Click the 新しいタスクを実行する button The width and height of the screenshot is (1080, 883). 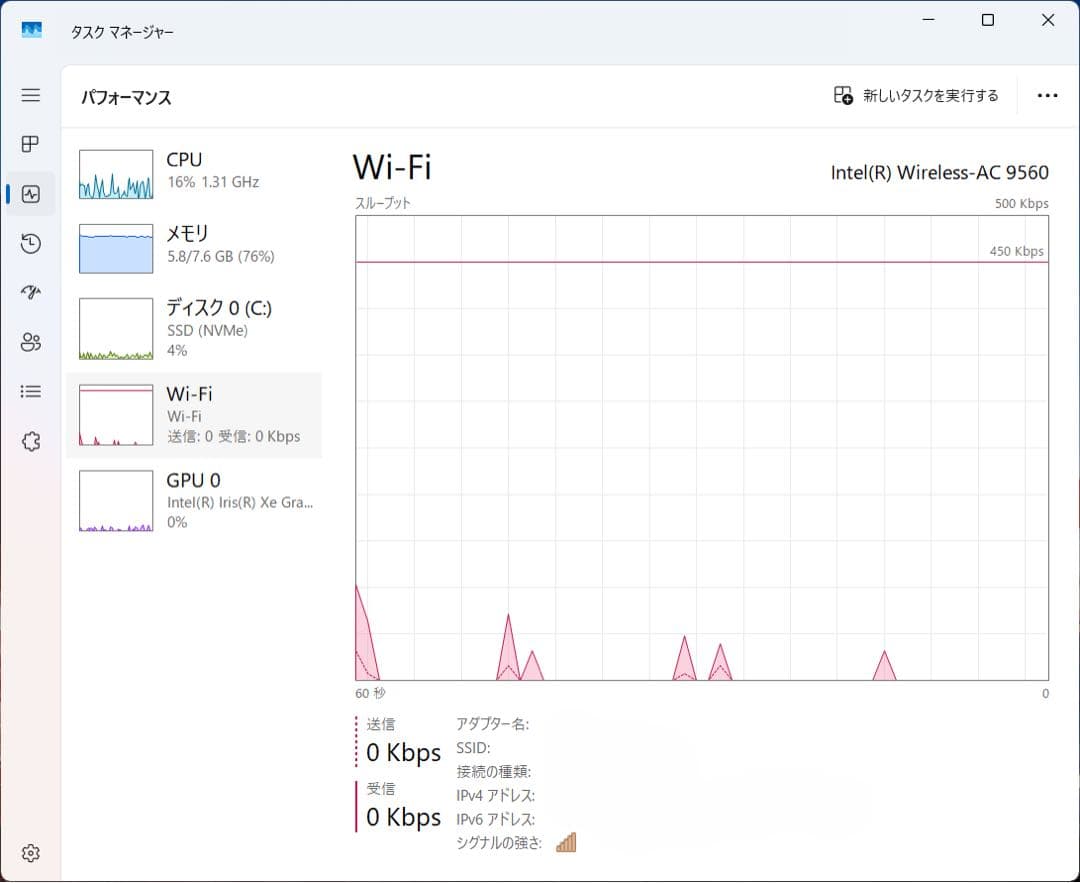pos(915,95)
